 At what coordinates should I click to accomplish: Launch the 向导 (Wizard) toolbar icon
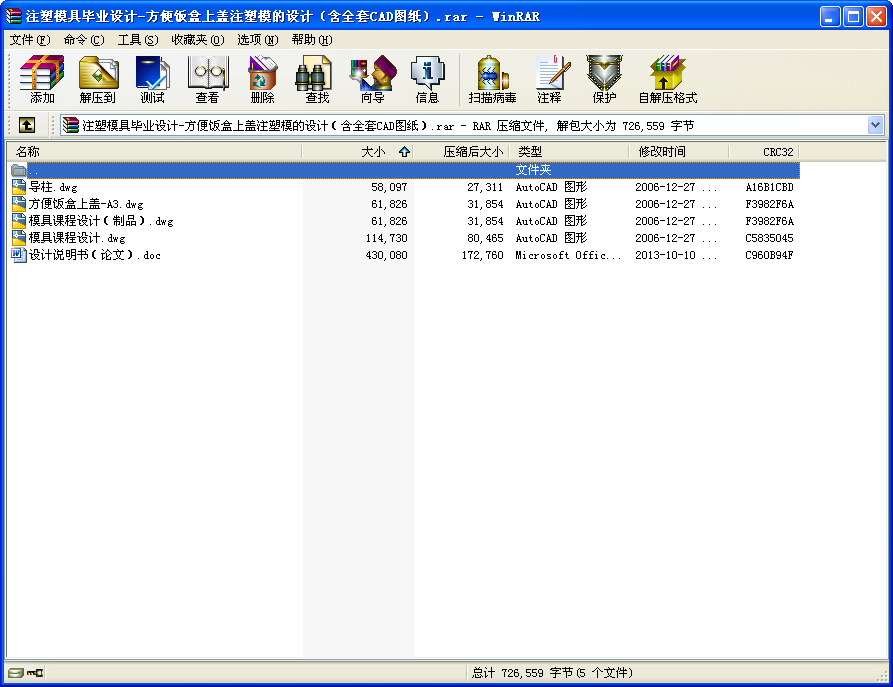372,80
